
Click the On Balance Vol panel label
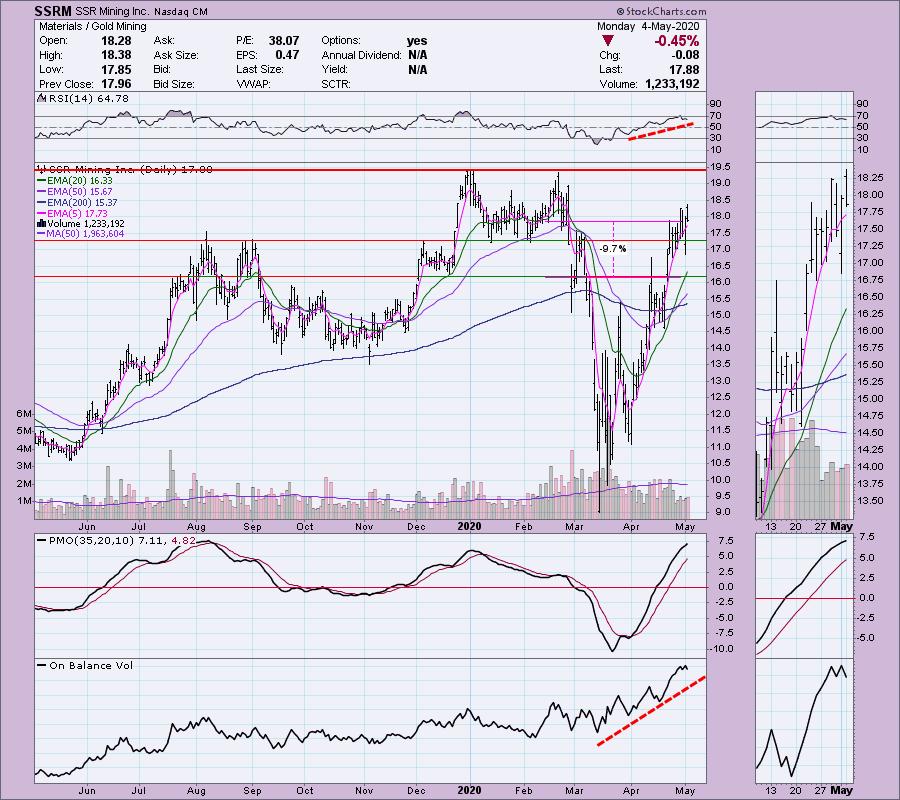click(85, 666)
